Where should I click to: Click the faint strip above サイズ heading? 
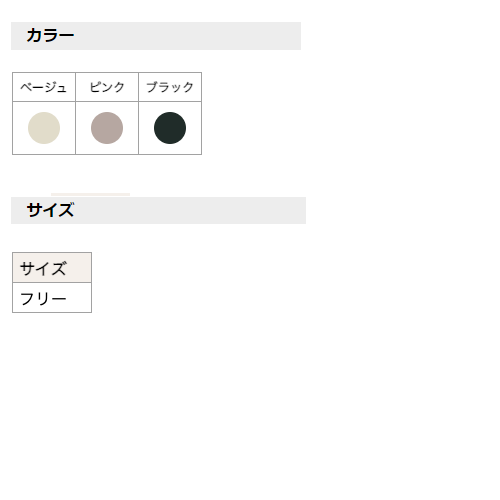[x=90, y=195]
